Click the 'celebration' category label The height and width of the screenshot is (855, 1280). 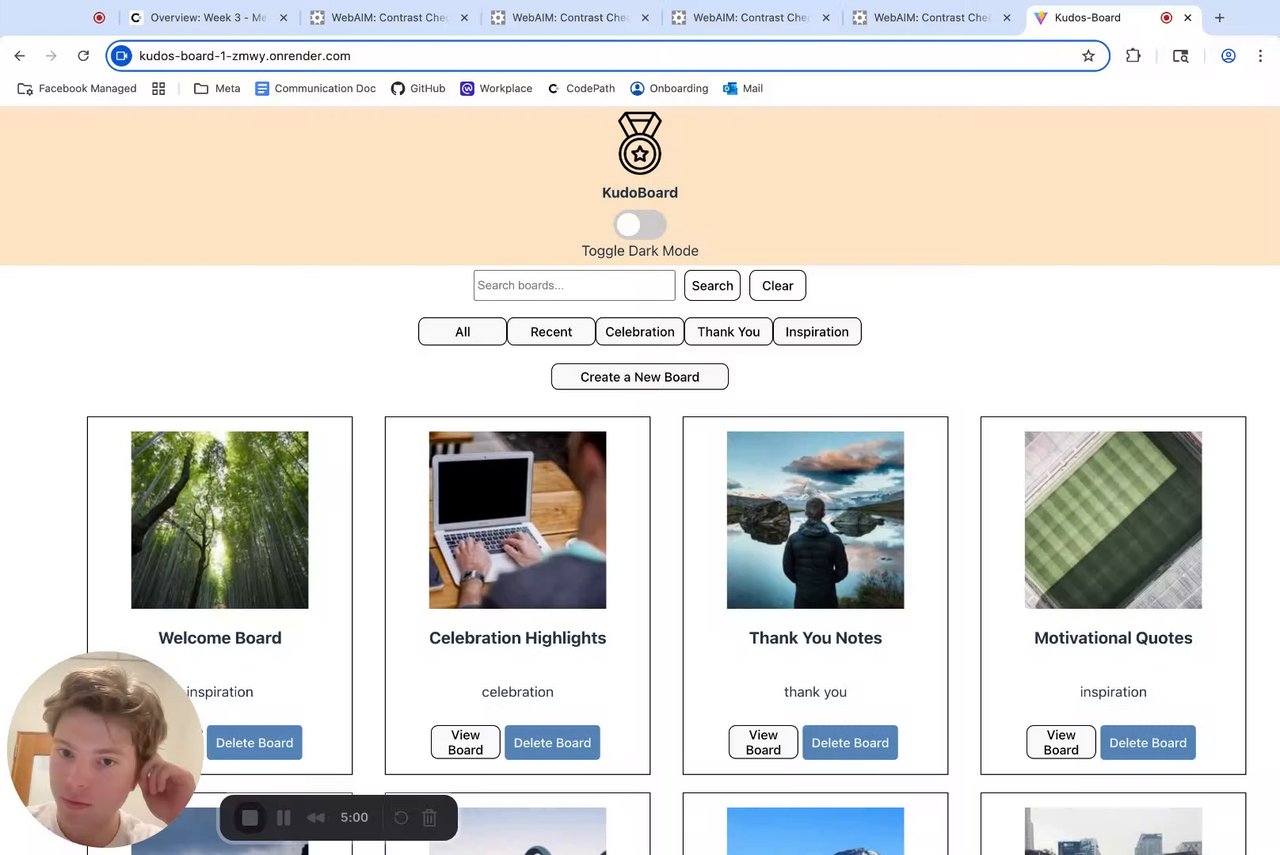[x=517, y=692]
